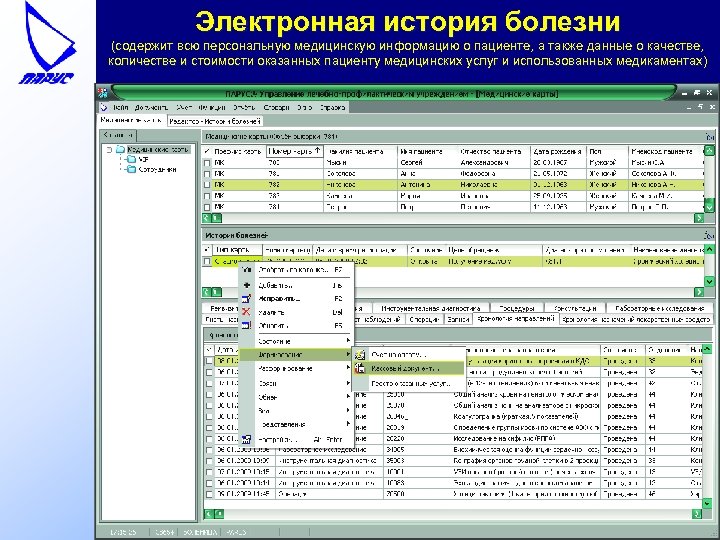Select the 'Сотрудники' tree item

tap(158, 169)
